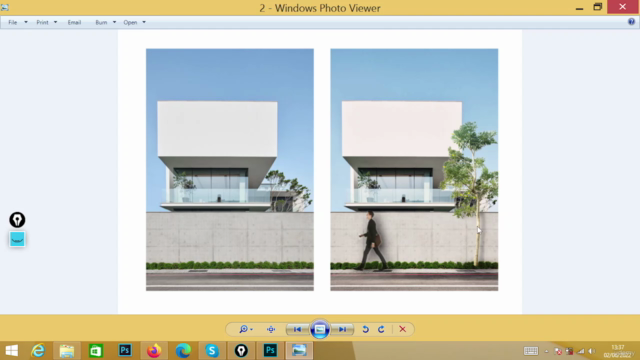The width and height of the screenshot is (640, 360).
Task: Click the left building photo
Action: pyautogui.click(x=230, y=170)
